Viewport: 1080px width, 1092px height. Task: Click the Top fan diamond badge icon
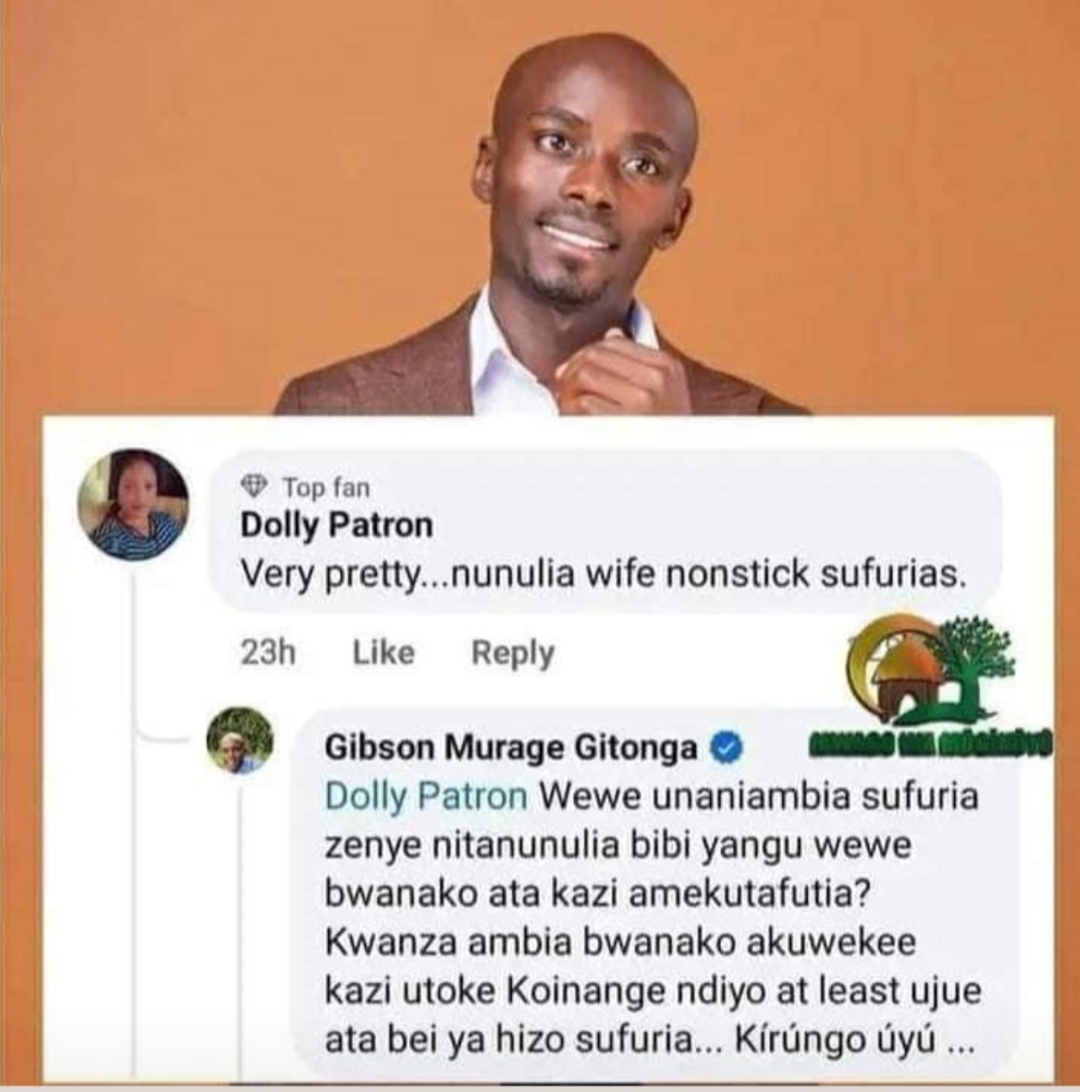tap(253, 485)
